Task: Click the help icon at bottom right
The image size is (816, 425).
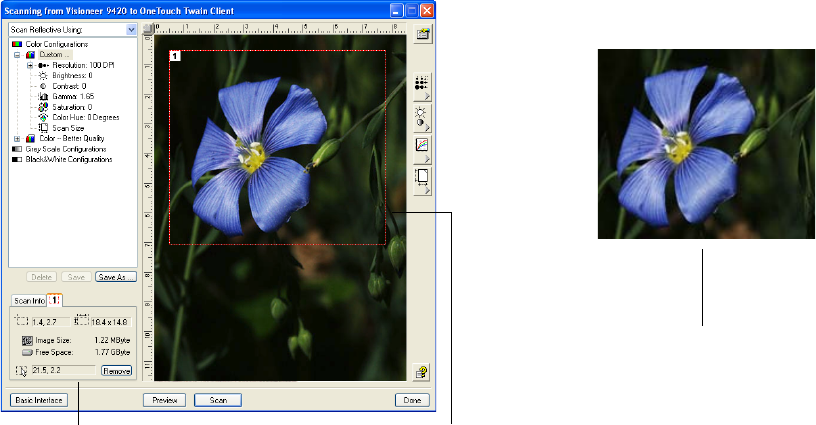Action: click(x=423, y=370)
